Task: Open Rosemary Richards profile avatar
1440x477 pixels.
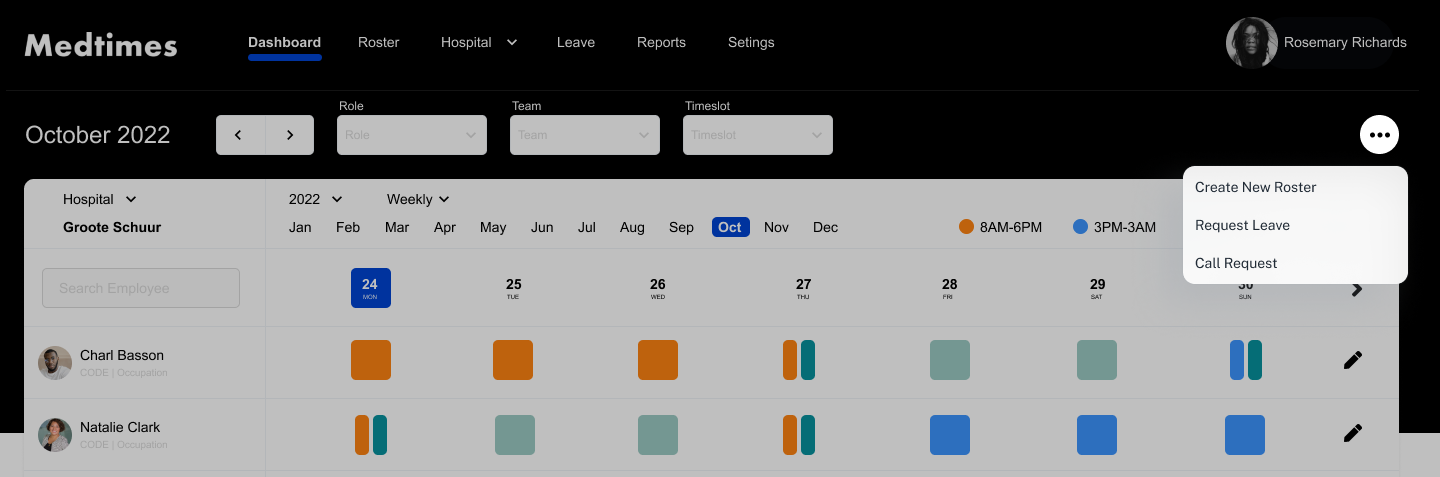Action: point(1251,43)
